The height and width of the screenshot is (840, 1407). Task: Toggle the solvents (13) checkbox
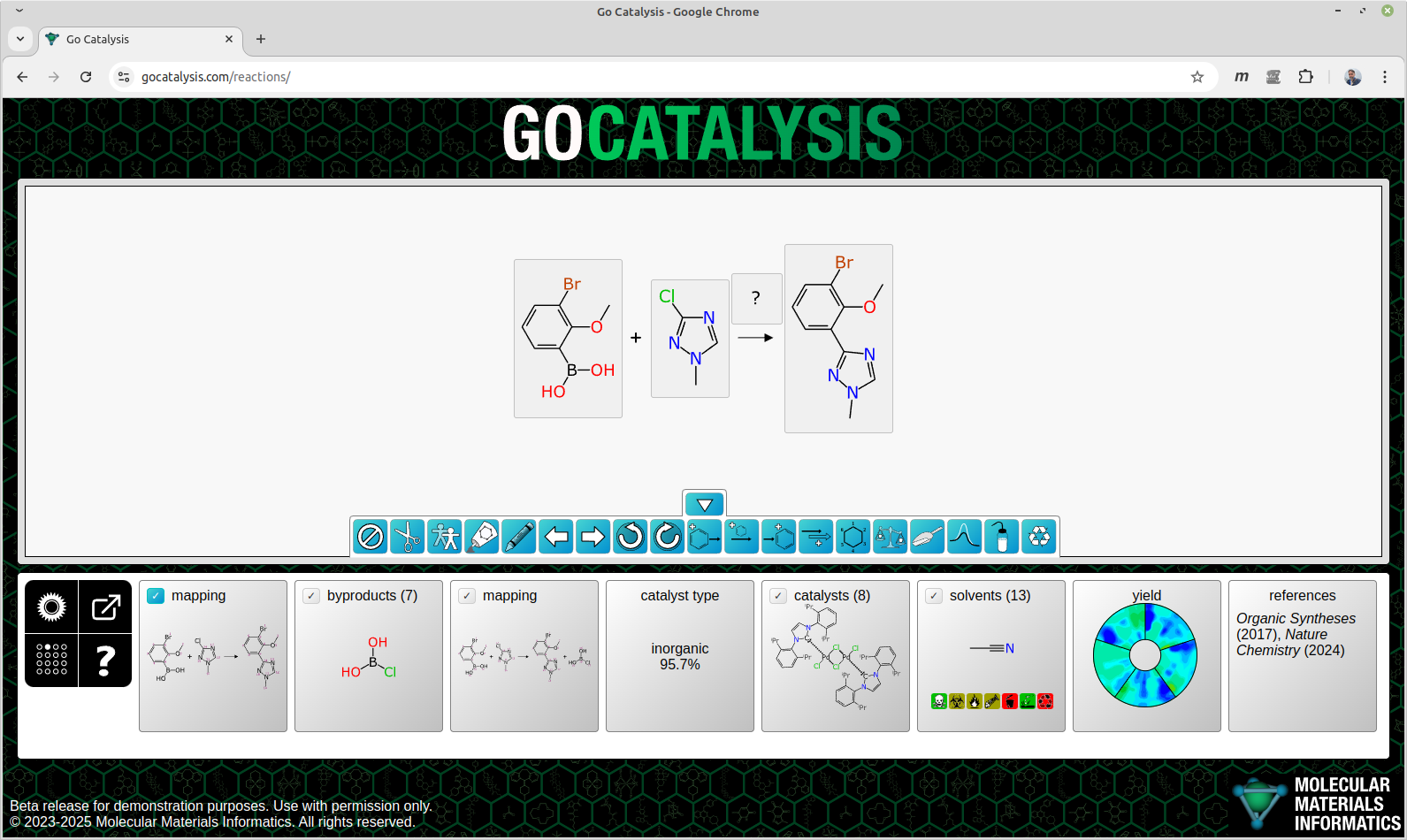[934, 596]
